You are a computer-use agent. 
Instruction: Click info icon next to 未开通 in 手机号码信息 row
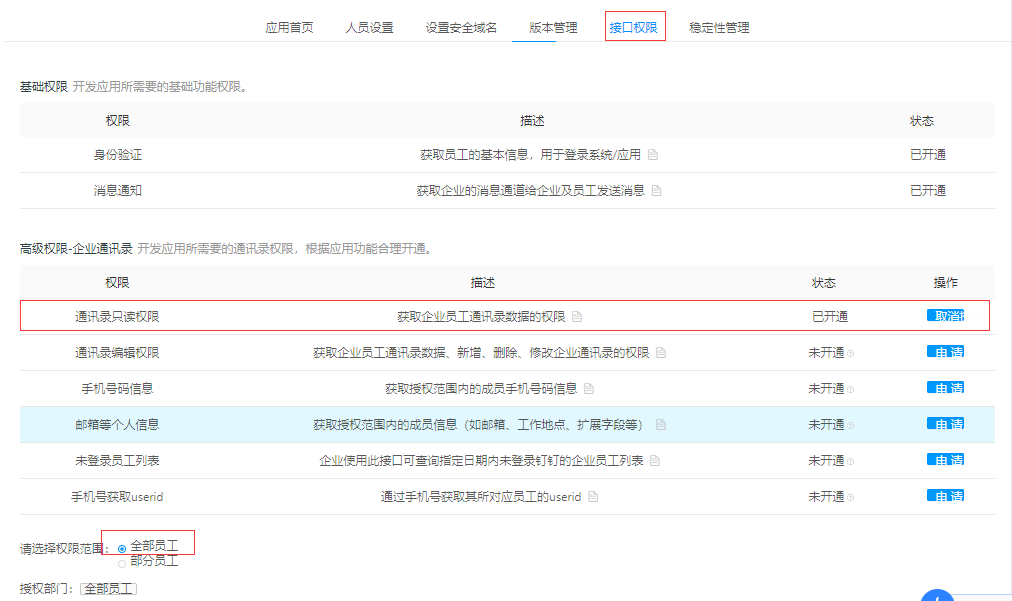point(851,389)
